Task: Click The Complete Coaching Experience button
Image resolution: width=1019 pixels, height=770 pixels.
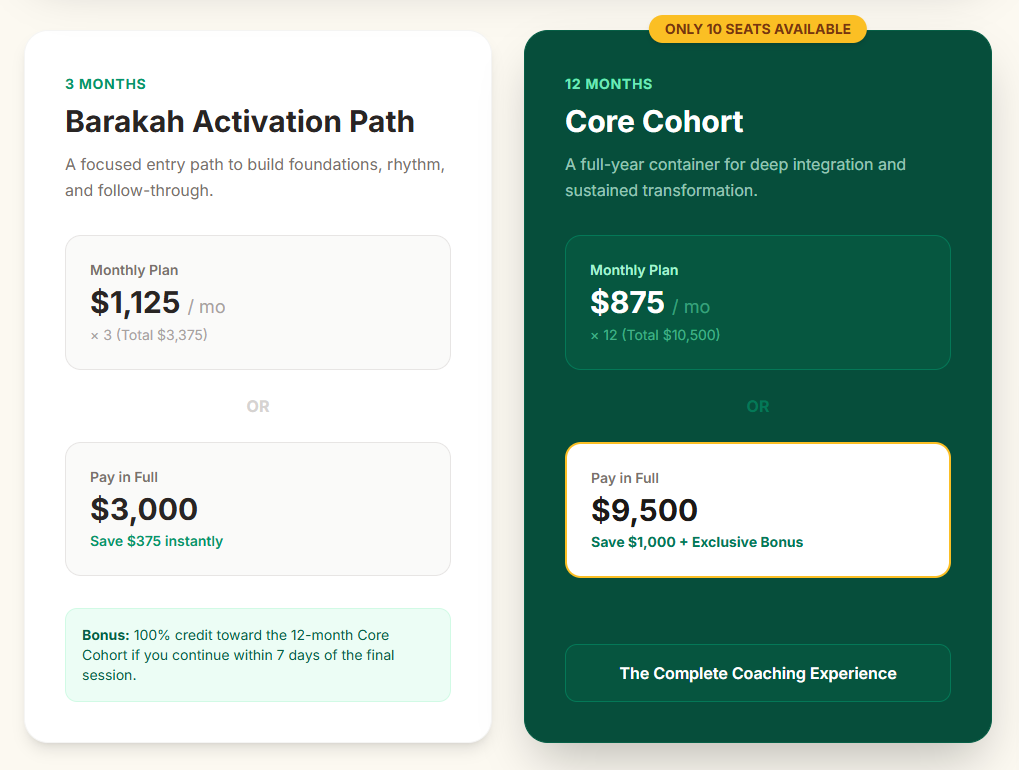Action: point(757,673)
